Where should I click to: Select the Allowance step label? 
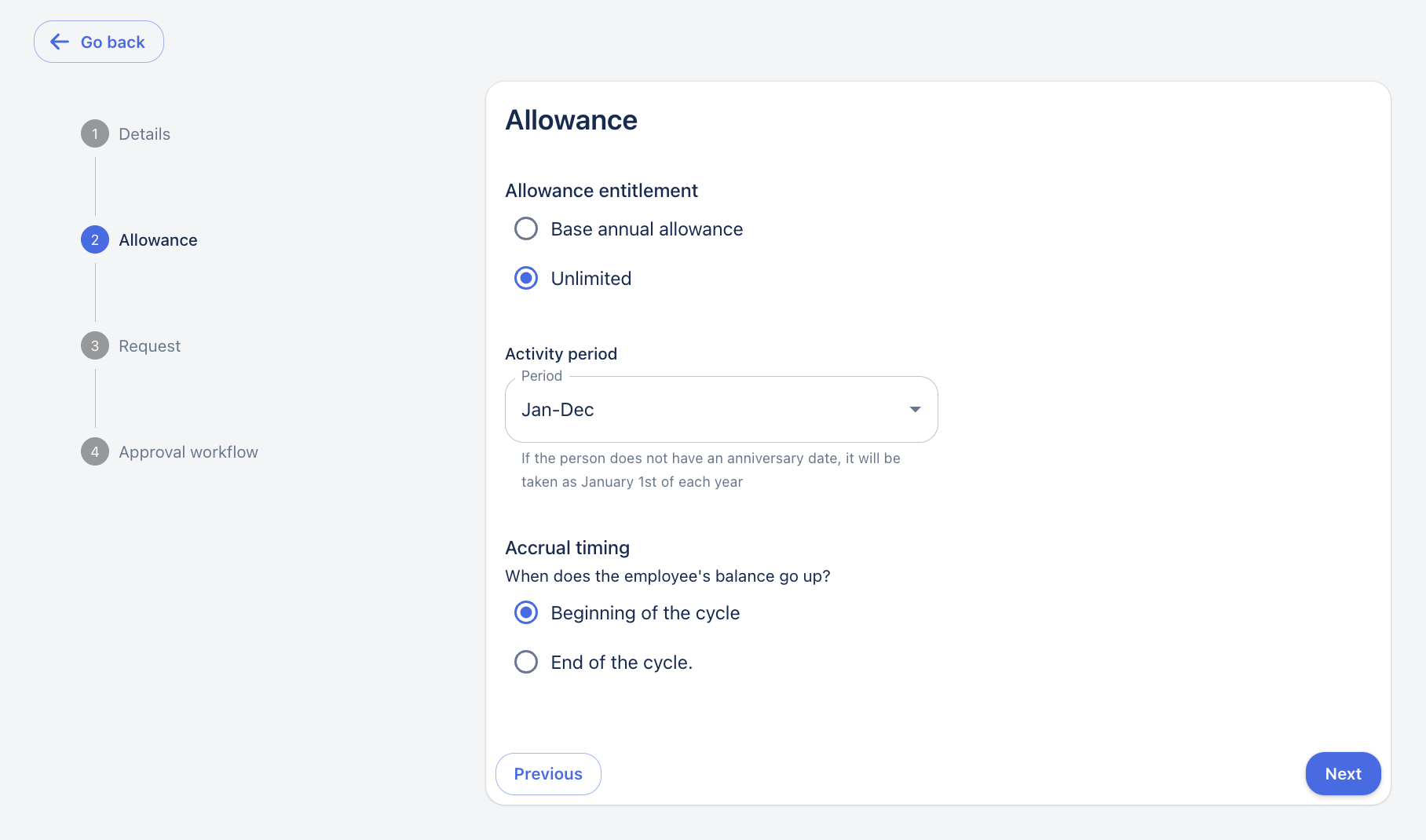coord(158,240)
